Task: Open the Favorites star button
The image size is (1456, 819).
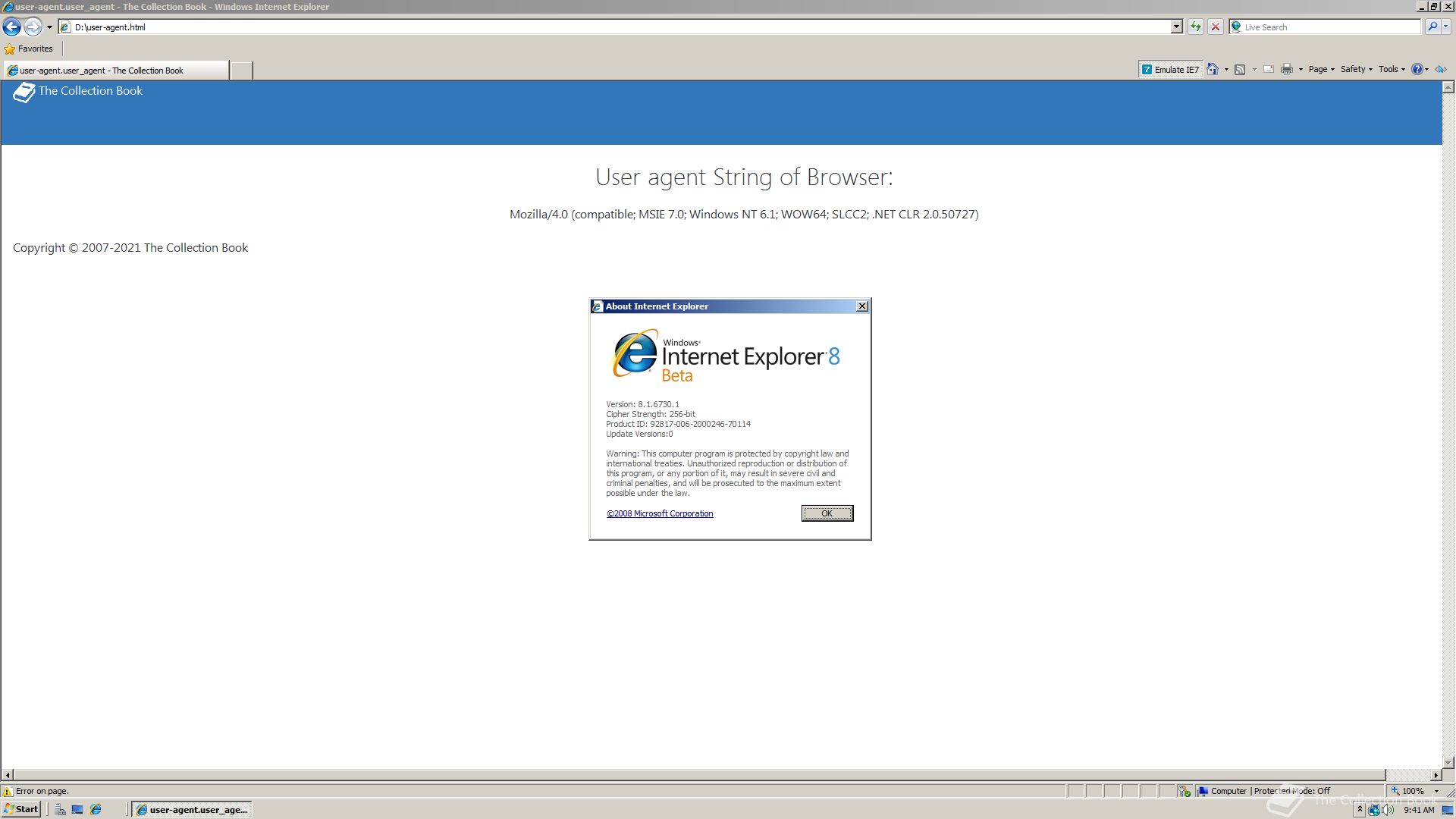Action: (x=29, y=49)
